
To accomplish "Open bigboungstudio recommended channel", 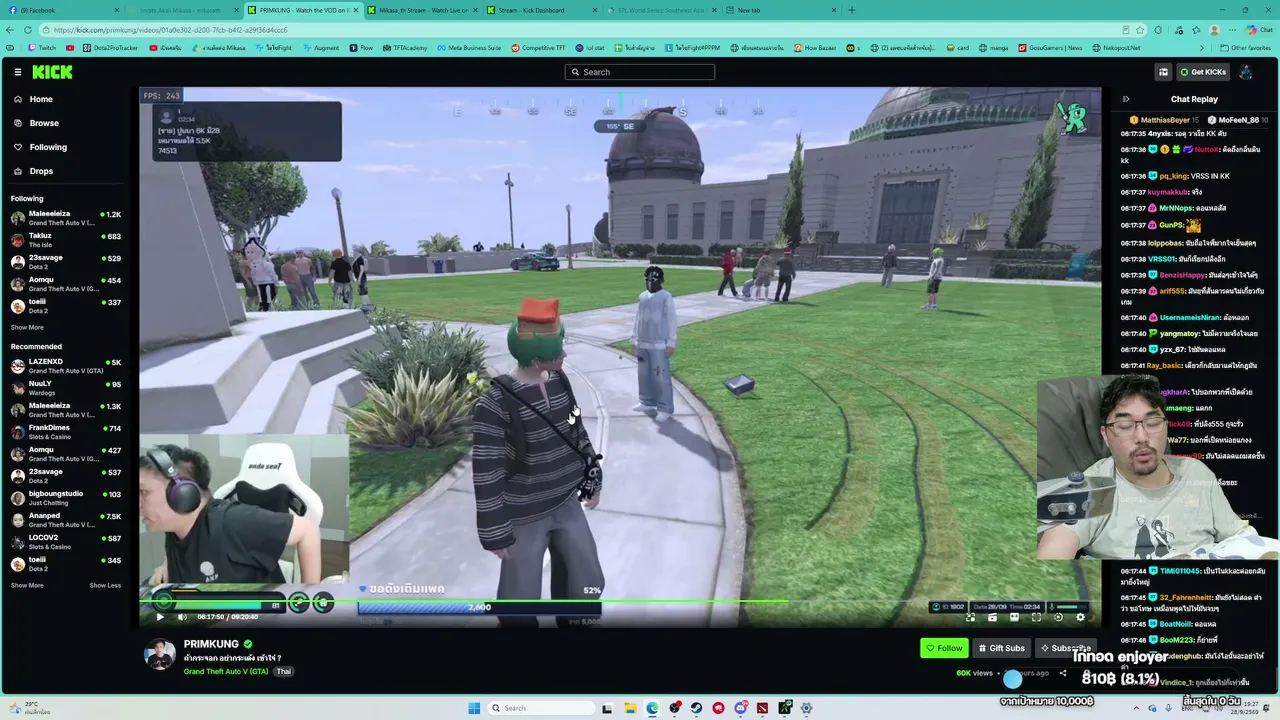I will click(x=65, y=498).
